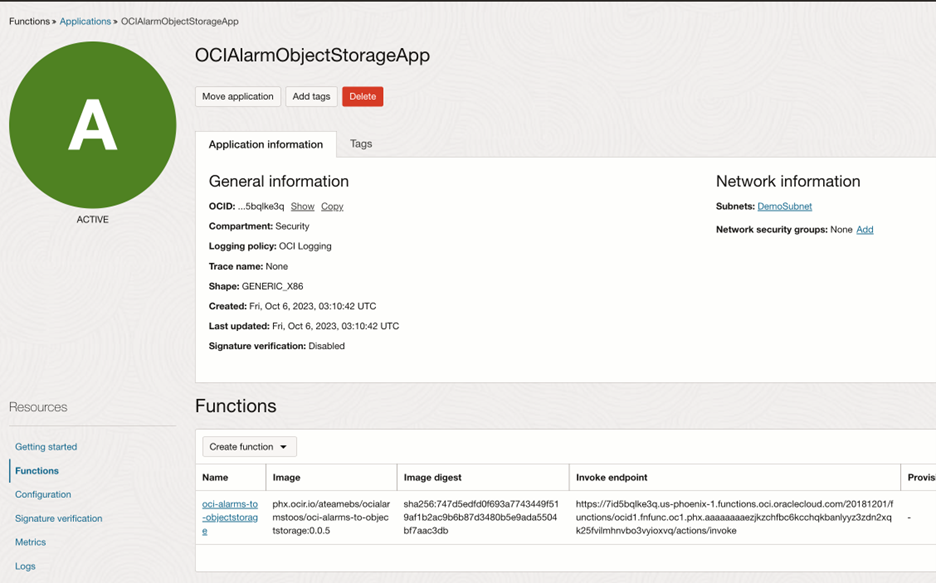Image resolution: width=936 pixels, height=583 pixels.
Task: Open Signature verification settings
Action: tap(60, 518)
